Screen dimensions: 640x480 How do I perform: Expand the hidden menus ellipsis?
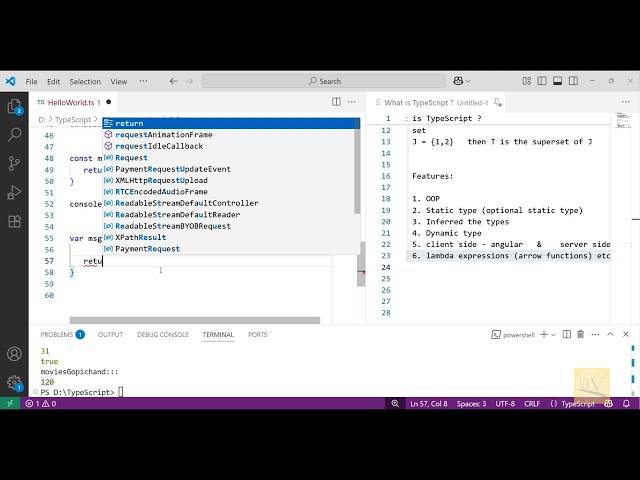pyautogui.click(x=143, y=81)
